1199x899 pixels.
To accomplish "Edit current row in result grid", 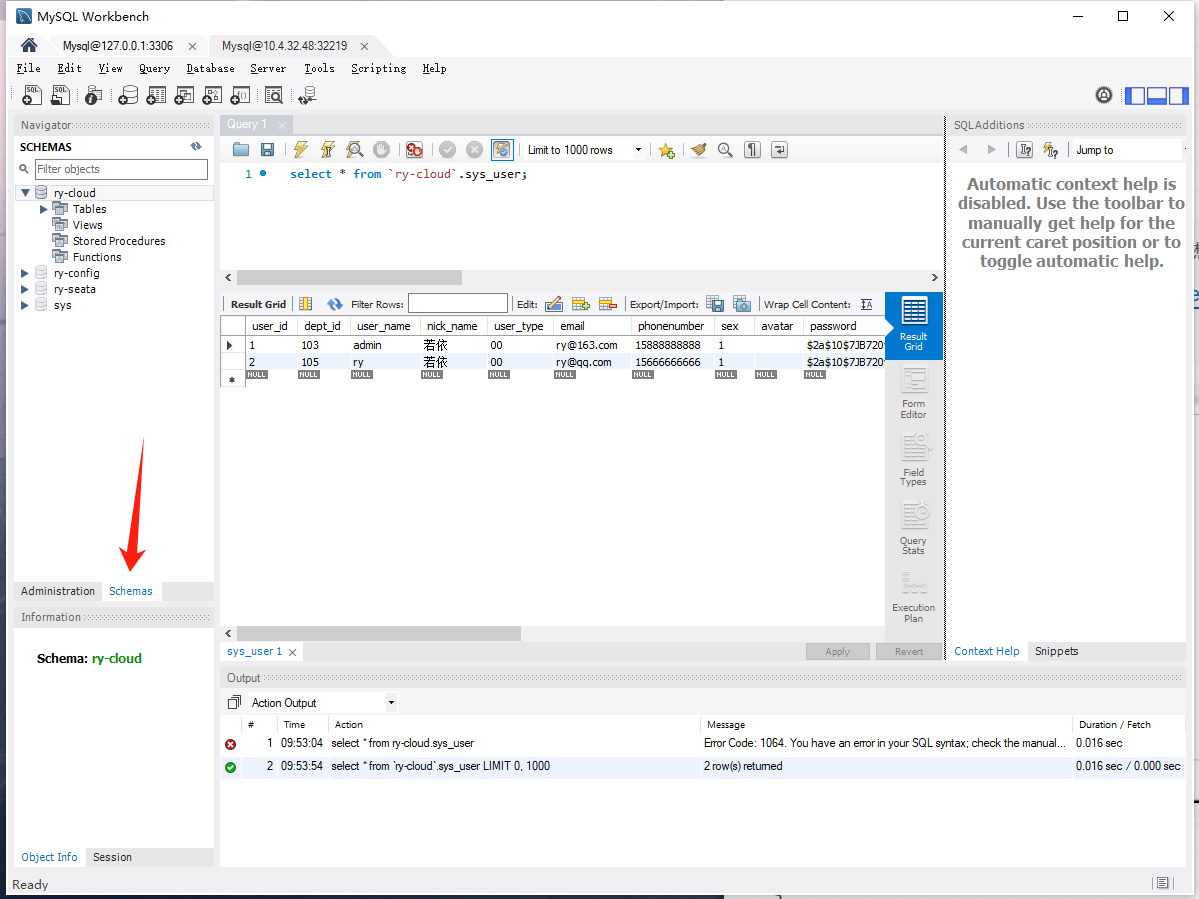I will 554,304.
